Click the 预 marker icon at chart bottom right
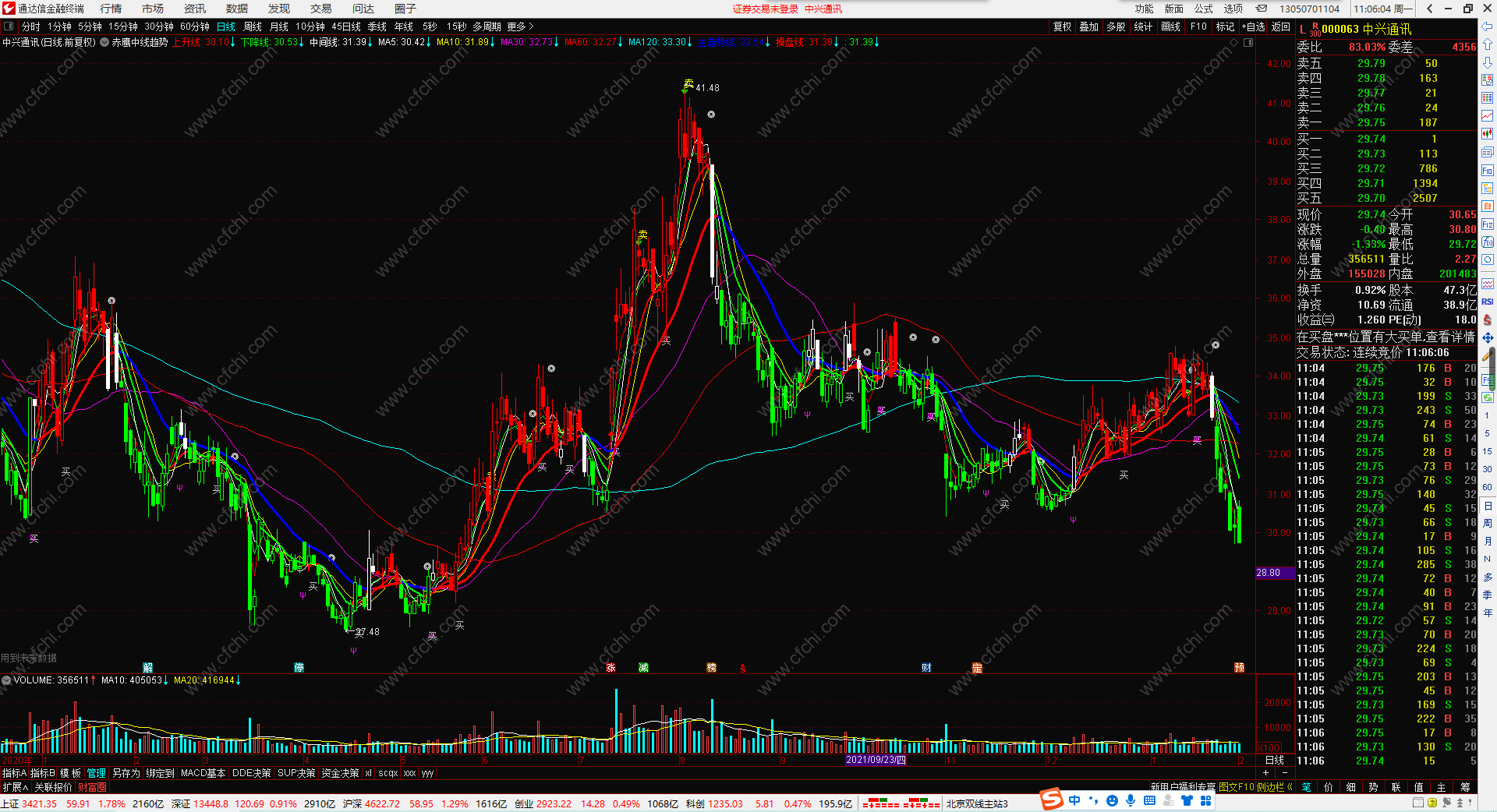1497x812 pixels. pos(1239,668)
